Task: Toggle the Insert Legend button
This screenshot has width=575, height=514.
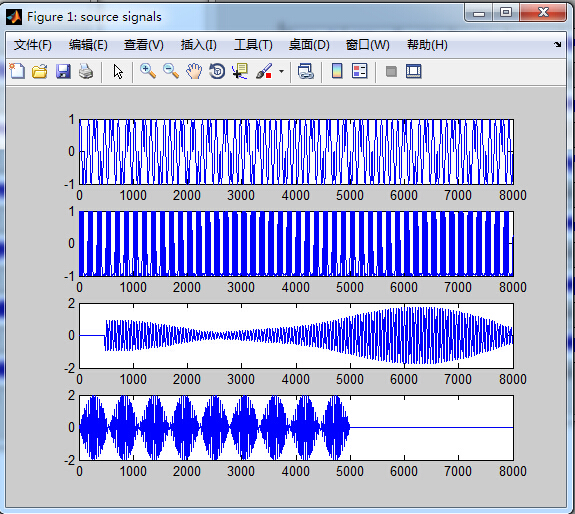Action: point(359,71)
